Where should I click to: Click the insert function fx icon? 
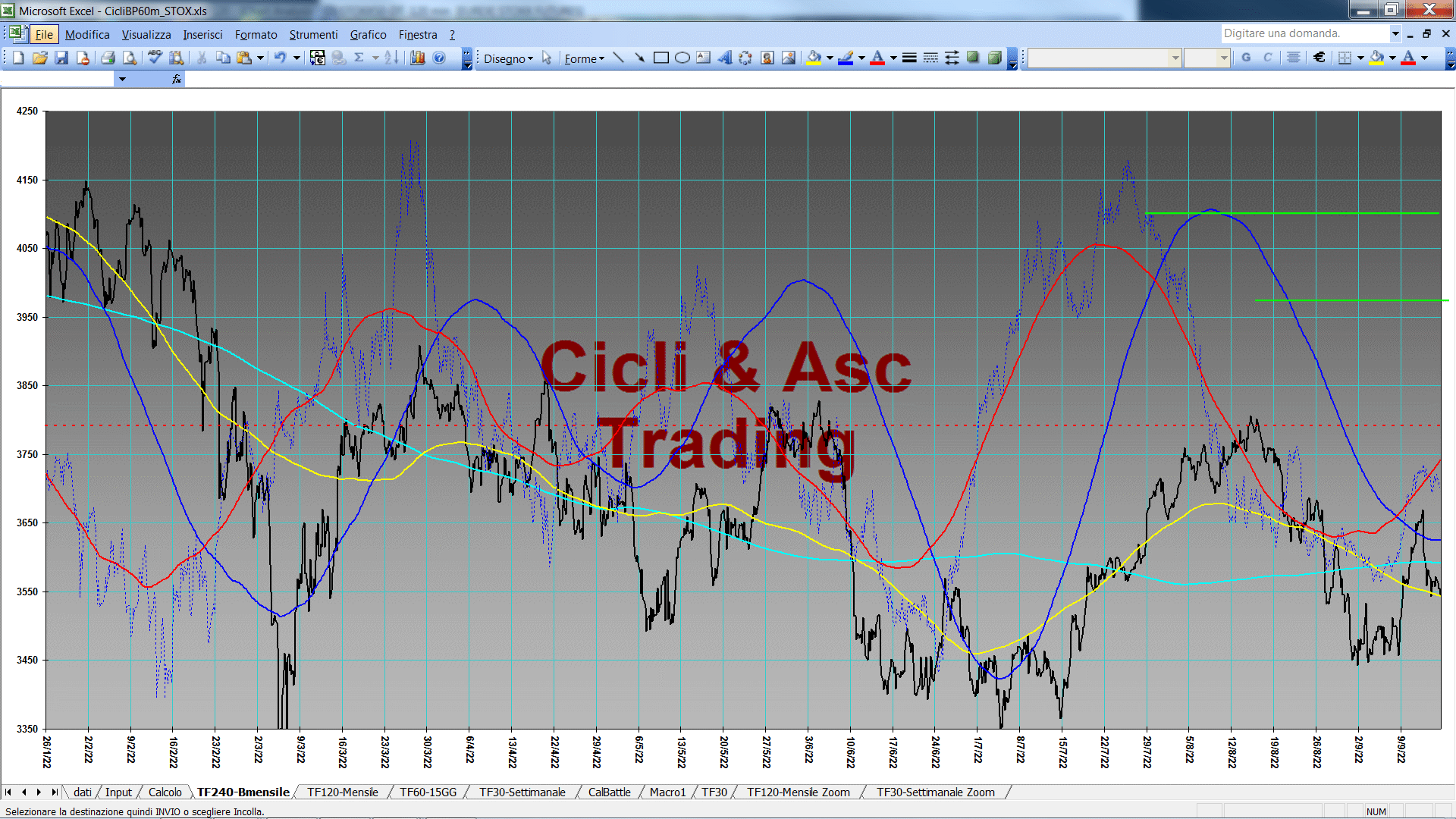pyautogui.click(x=177, y=79)
